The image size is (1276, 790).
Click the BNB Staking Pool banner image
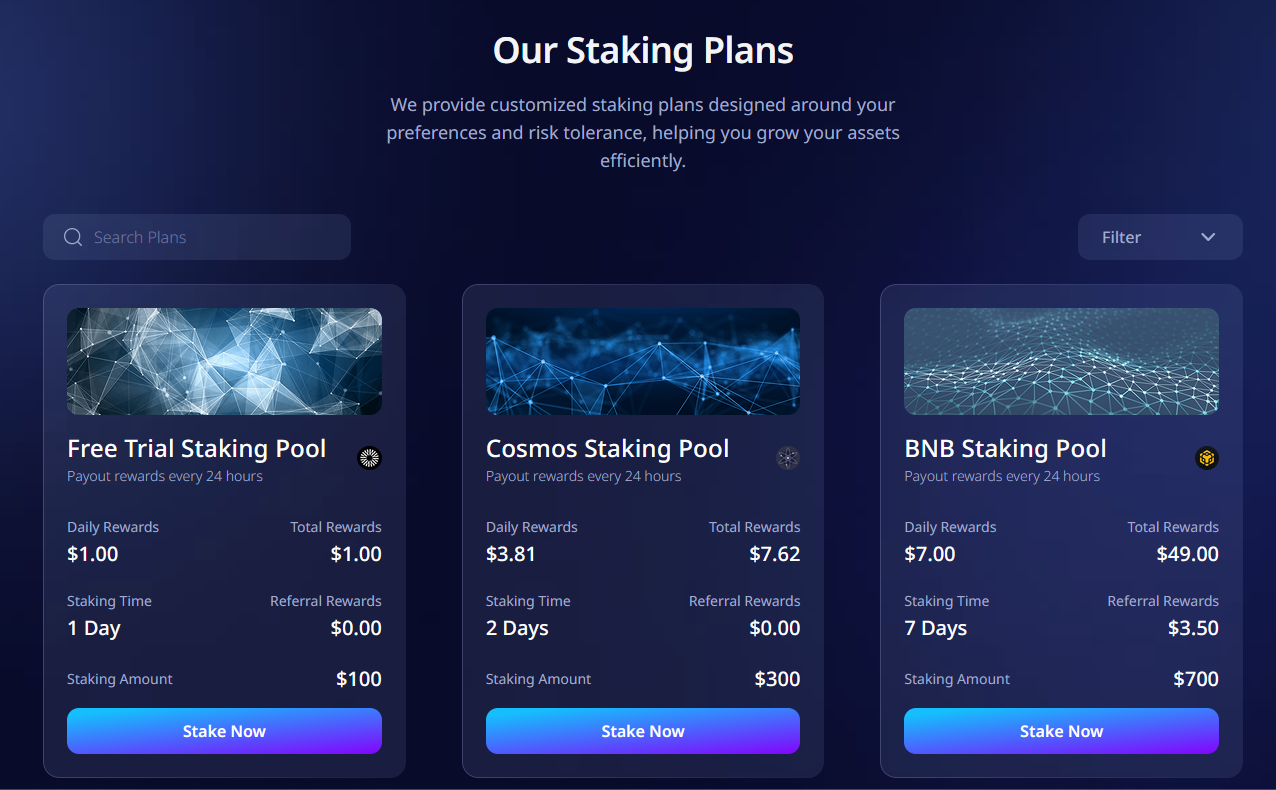click(1061, 361)
